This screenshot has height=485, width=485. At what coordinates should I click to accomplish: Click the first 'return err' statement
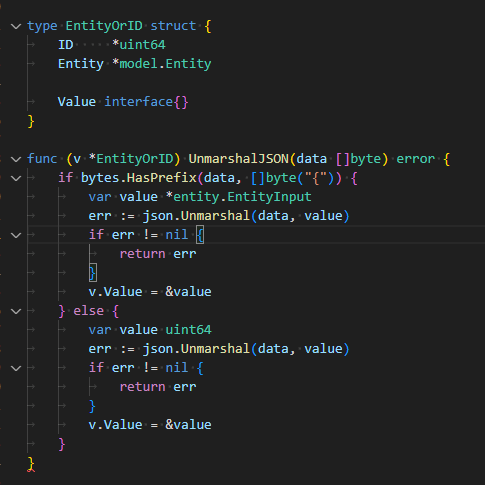158,254
